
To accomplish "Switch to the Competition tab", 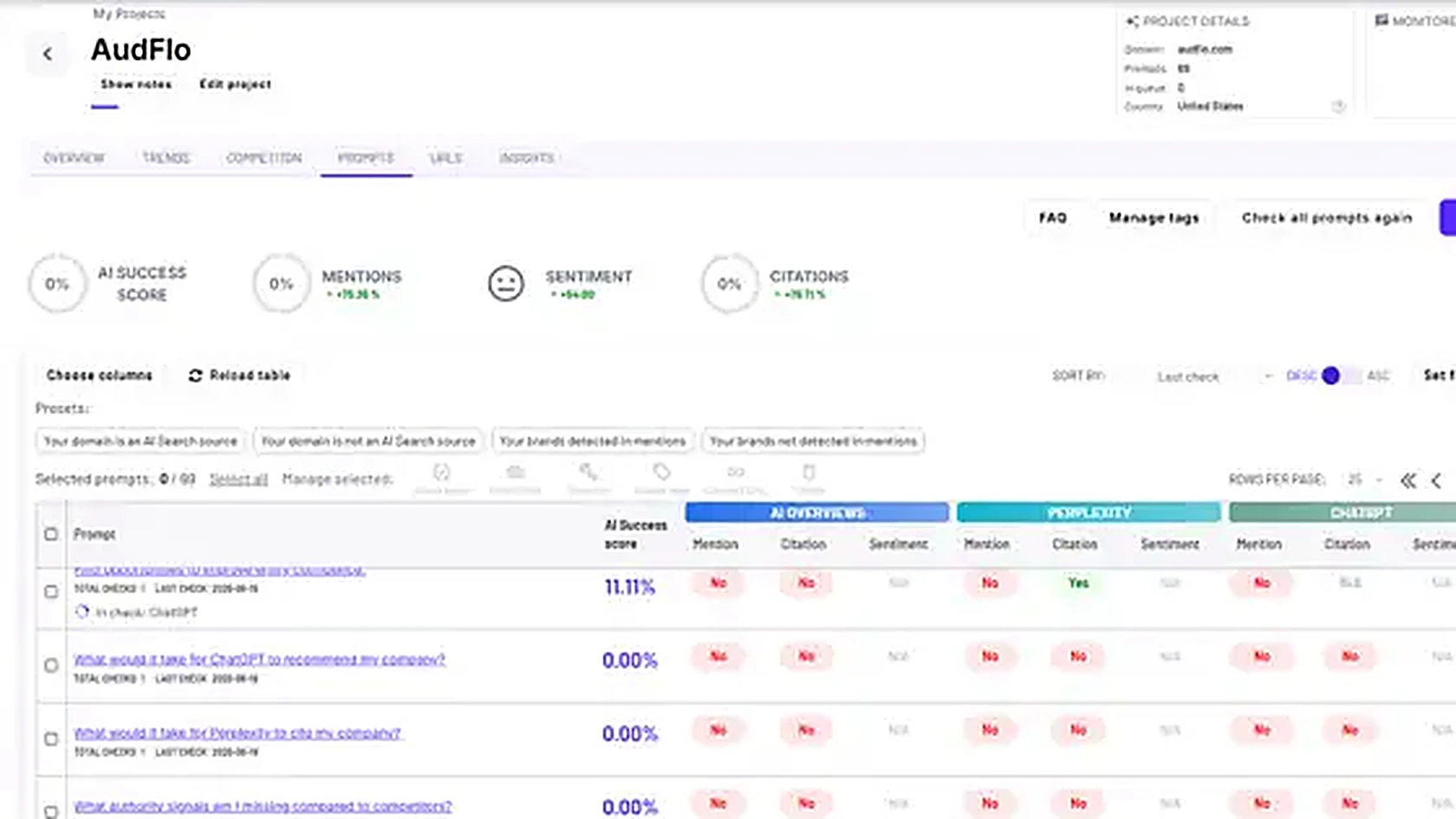I will pos(263,158).
